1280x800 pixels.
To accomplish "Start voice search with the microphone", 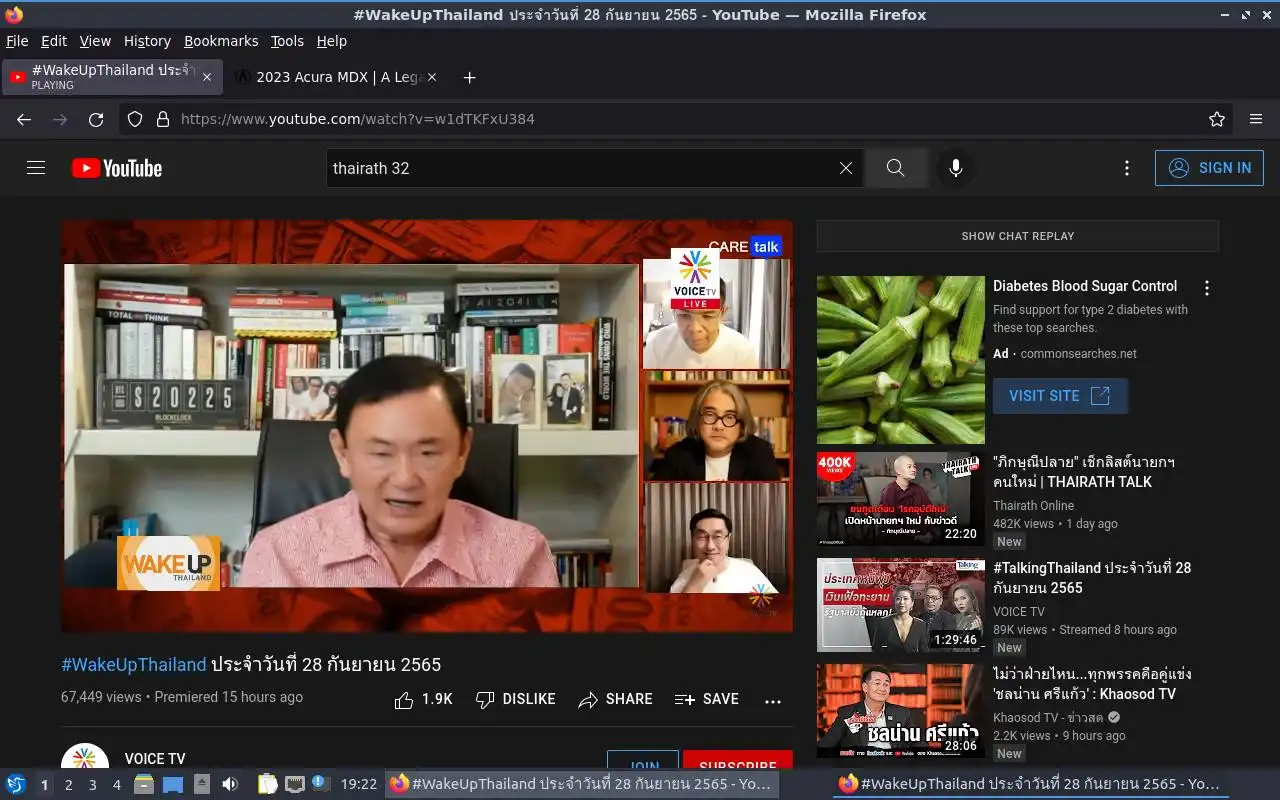I will pos(956,168).
